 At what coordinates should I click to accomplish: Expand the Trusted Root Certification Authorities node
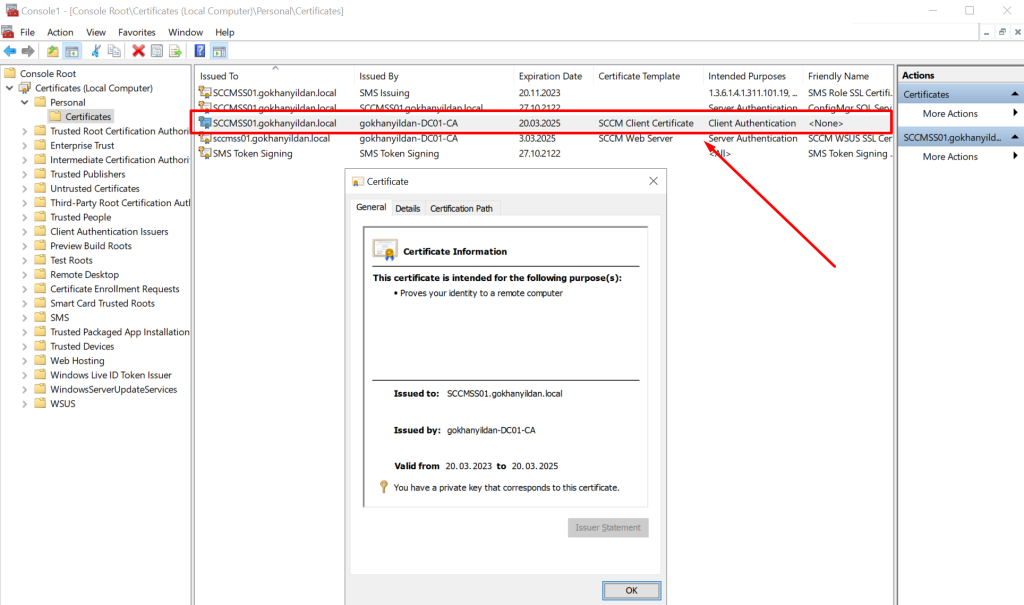25,131
